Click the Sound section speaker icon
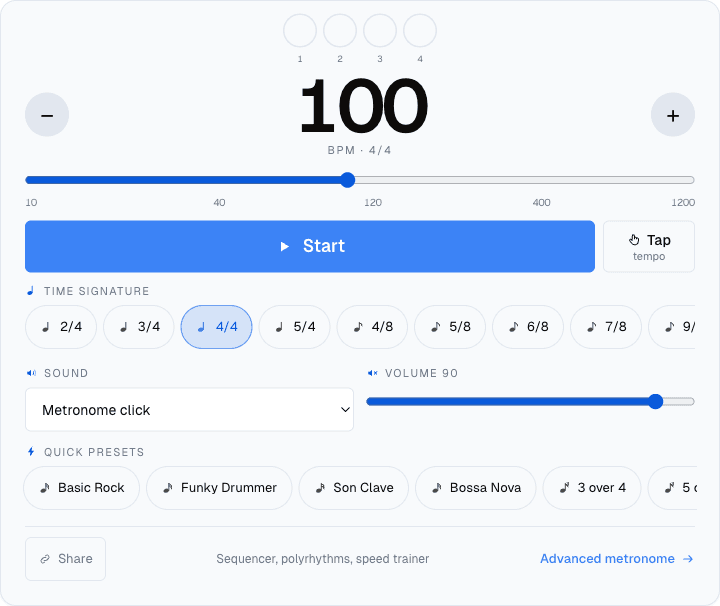 pos(31,373)
